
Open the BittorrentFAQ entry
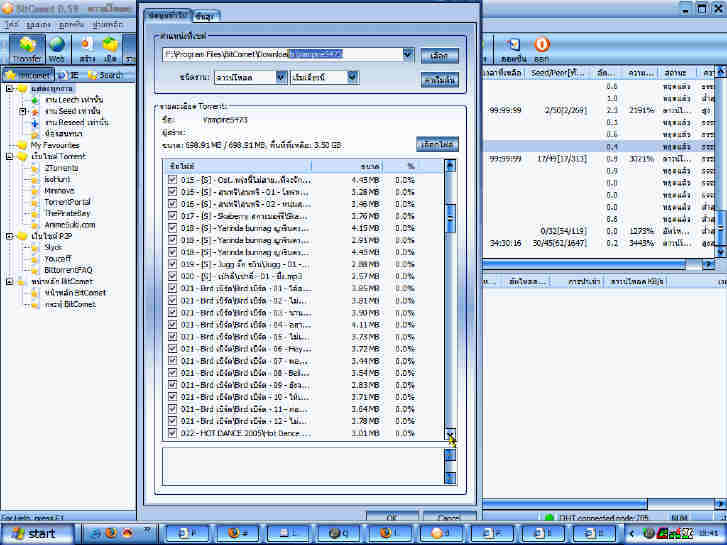(62, 270)
